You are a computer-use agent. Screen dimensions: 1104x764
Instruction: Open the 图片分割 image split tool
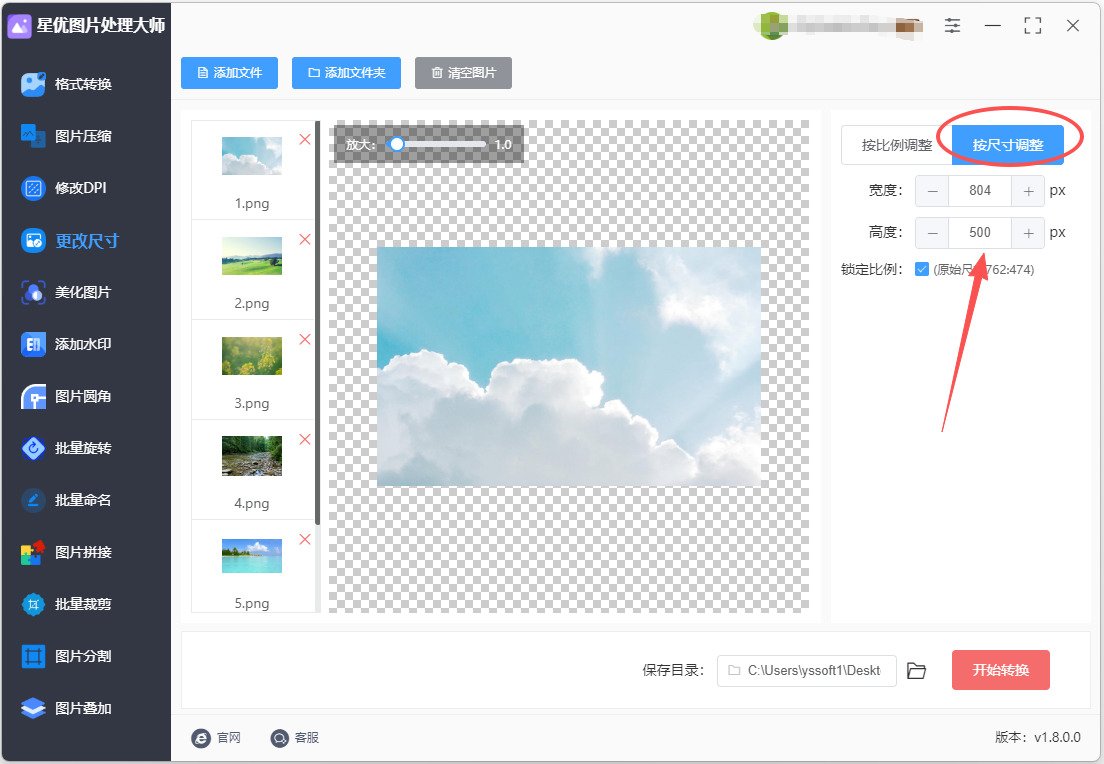(x=67, y=656)
